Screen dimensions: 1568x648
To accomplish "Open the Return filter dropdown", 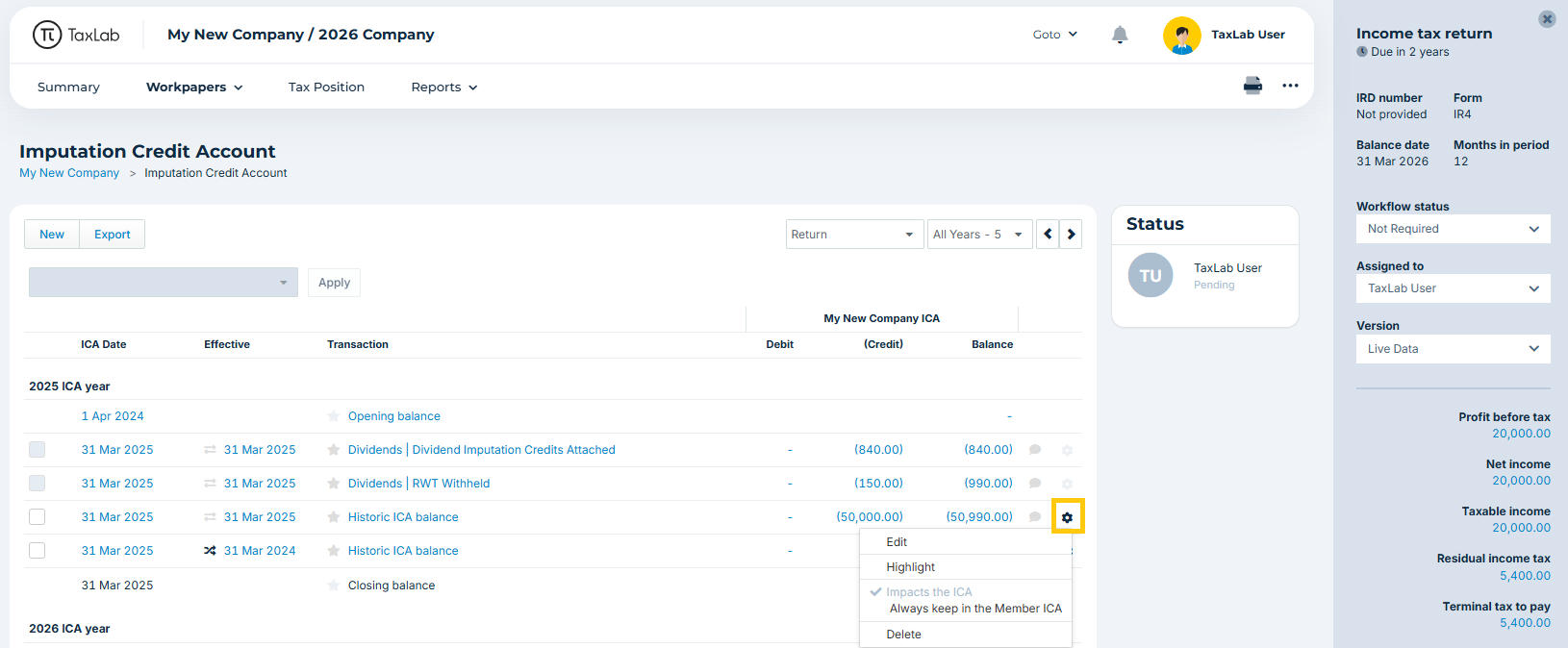I will [855, 235].
